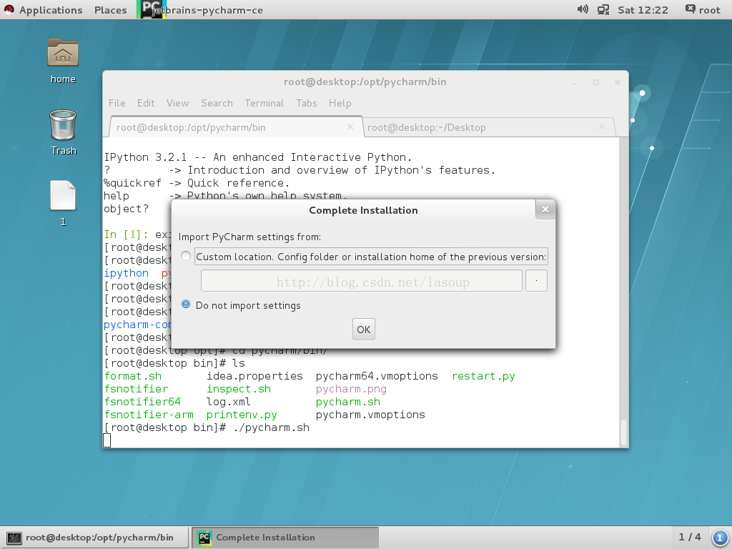Click pycharm64.vmoptions in terminal listing
Screen dimensions: 732x549
click(377, 376)
